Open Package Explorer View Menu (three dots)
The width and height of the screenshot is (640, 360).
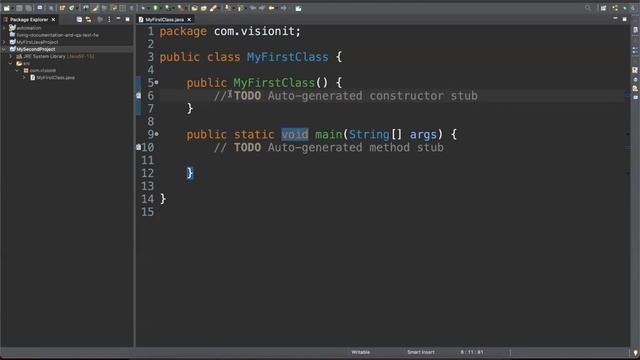click(109, 19)
